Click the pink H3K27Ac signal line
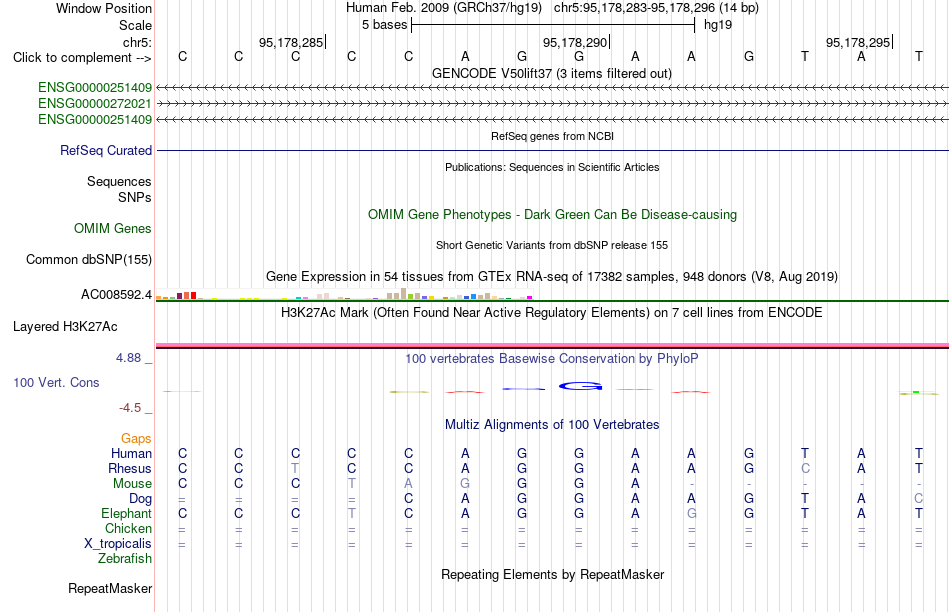 [x=552, y=345]
